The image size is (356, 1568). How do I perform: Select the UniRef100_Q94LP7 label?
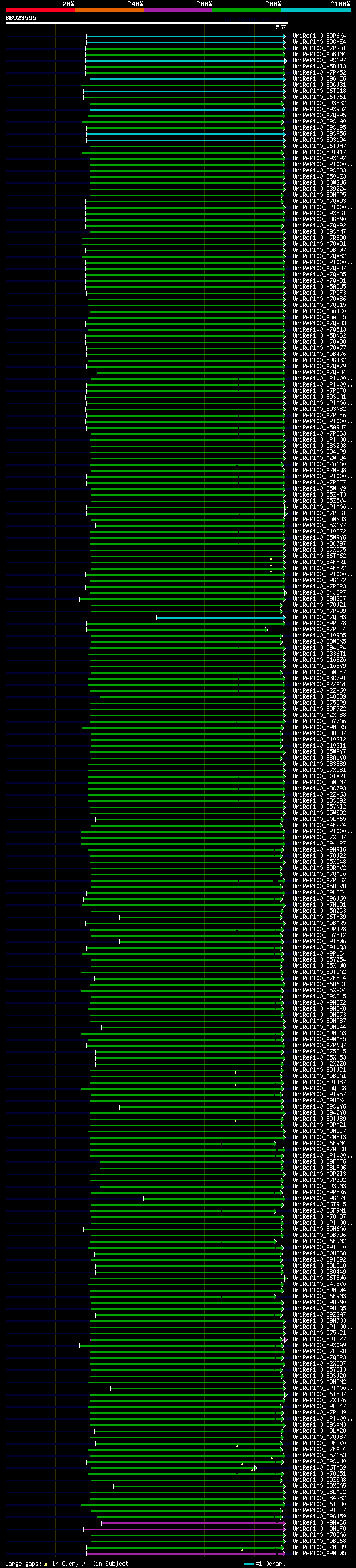click(319, 844)
